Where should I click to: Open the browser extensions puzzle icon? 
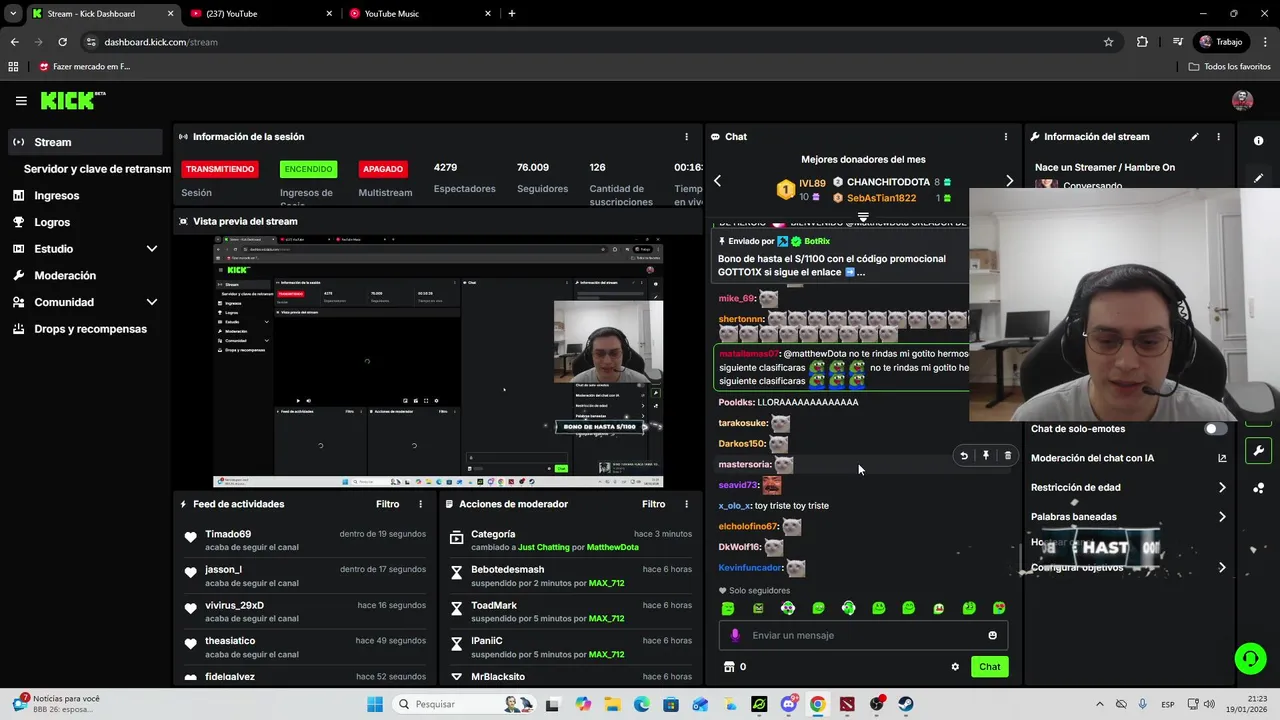pyautogui.click(x=1142, y=42)
